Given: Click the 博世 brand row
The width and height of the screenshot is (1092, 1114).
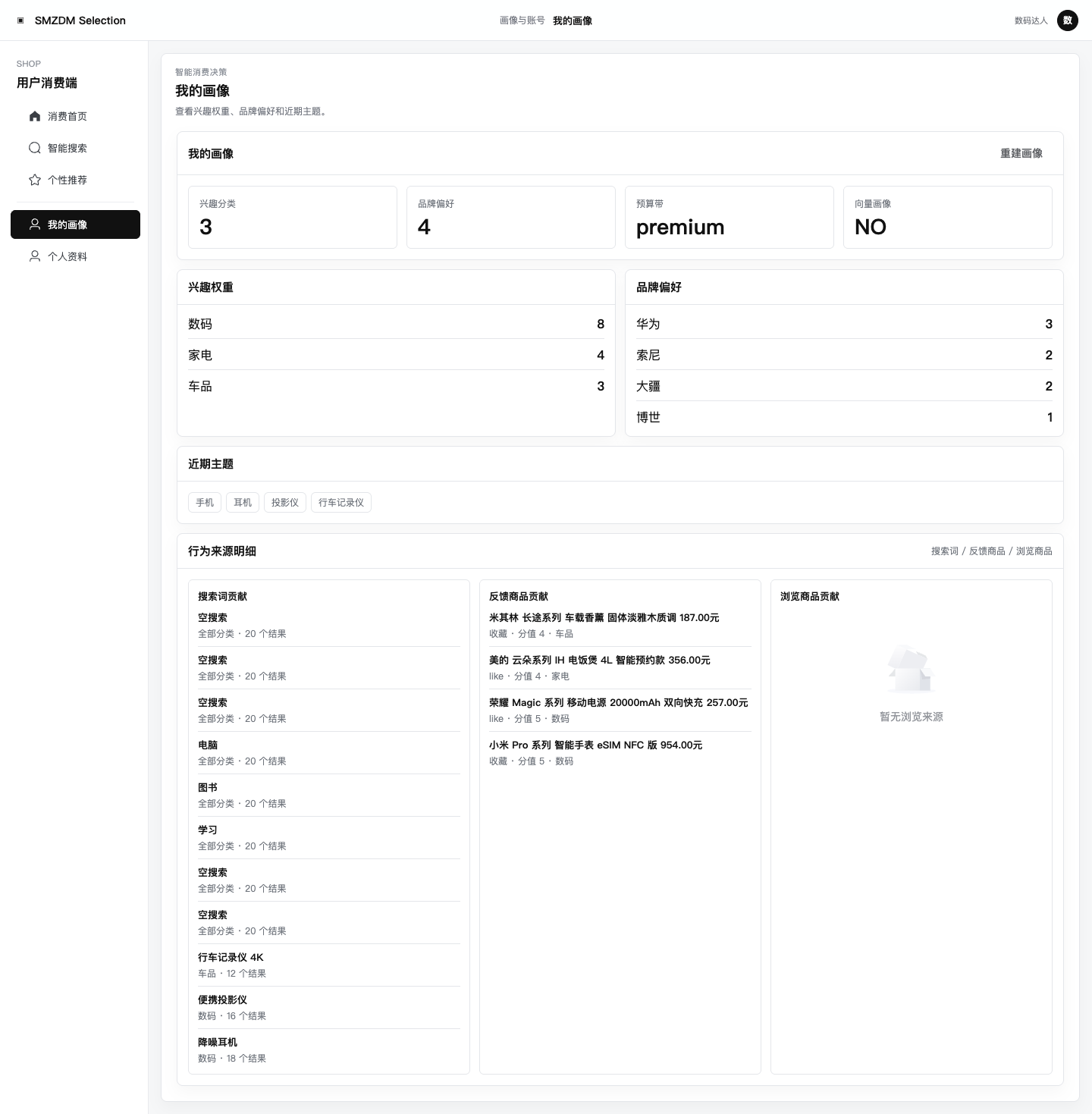Looking at the screenshot, I should point(844,417).
